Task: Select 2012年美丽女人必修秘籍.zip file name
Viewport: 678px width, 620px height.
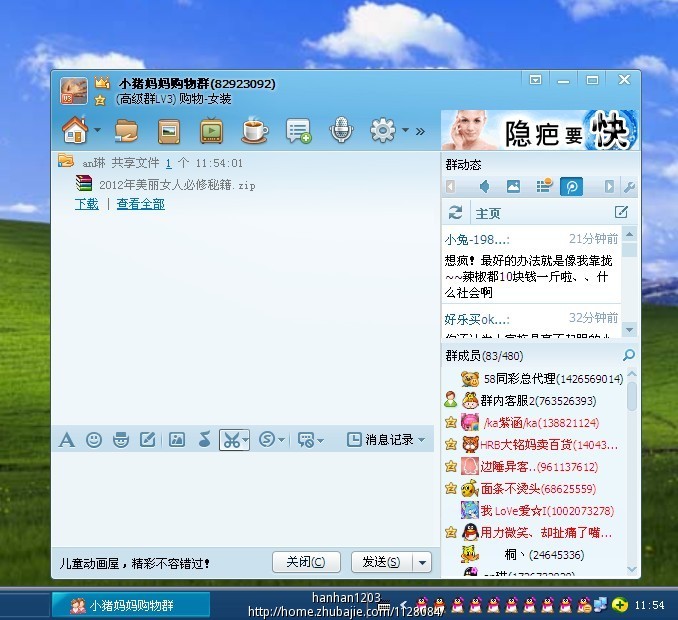Action: click(x=177, y=185)
